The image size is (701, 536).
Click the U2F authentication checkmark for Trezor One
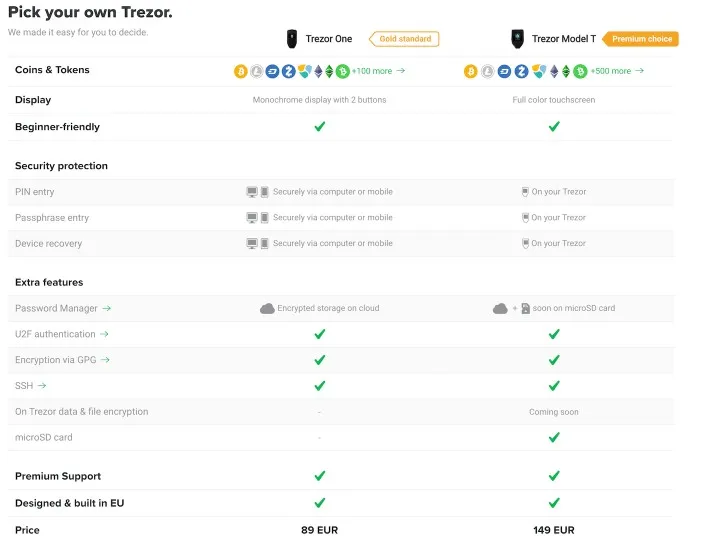click(320, 334)
